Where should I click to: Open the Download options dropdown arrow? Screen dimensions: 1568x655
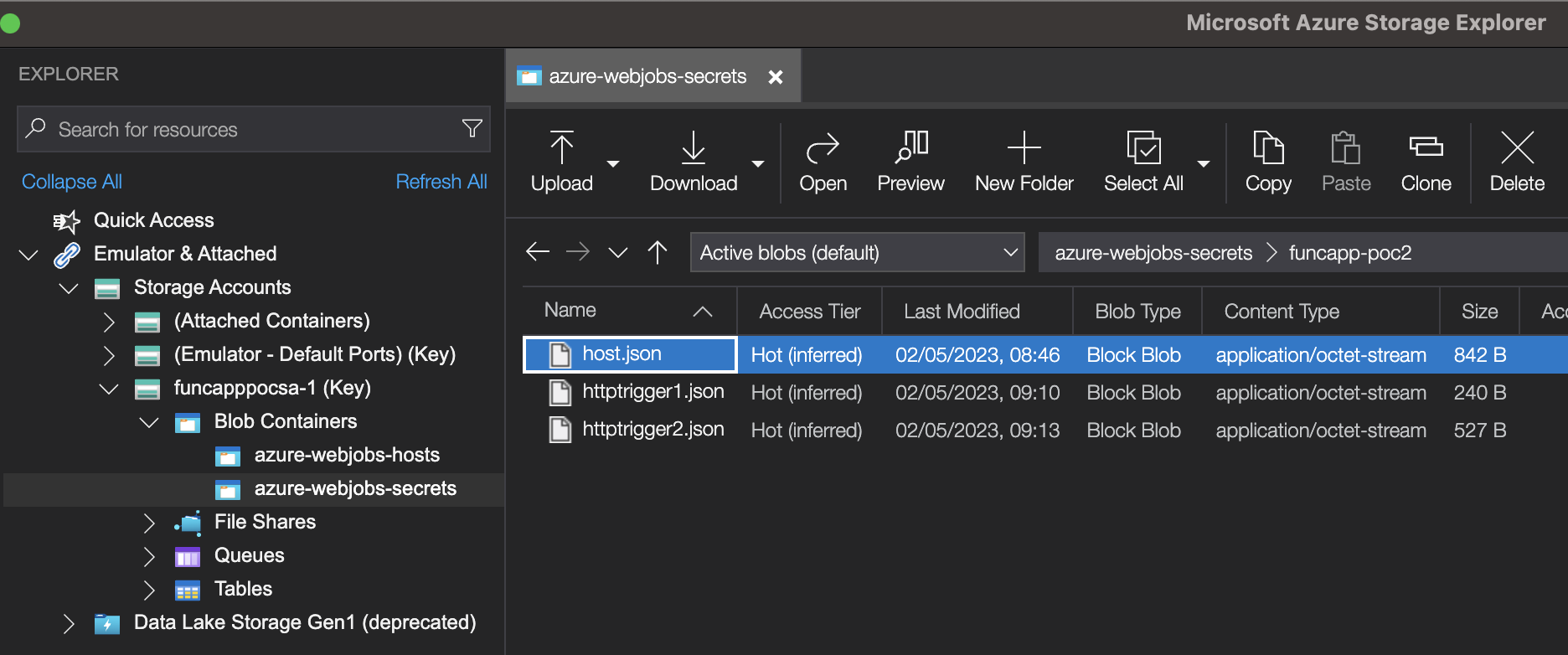[x=758, y=164]
